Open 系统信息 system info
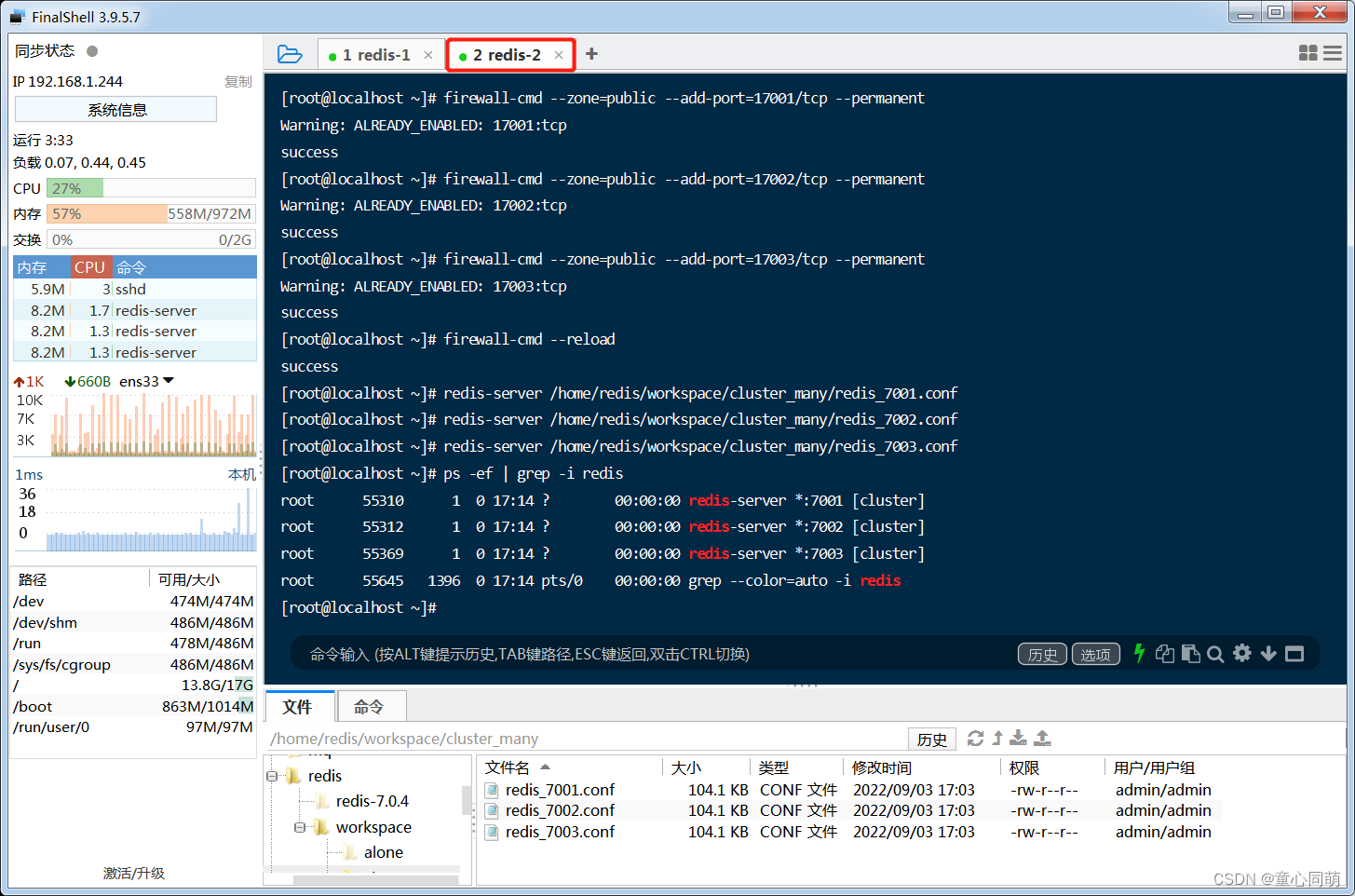 tap(116, 110)
